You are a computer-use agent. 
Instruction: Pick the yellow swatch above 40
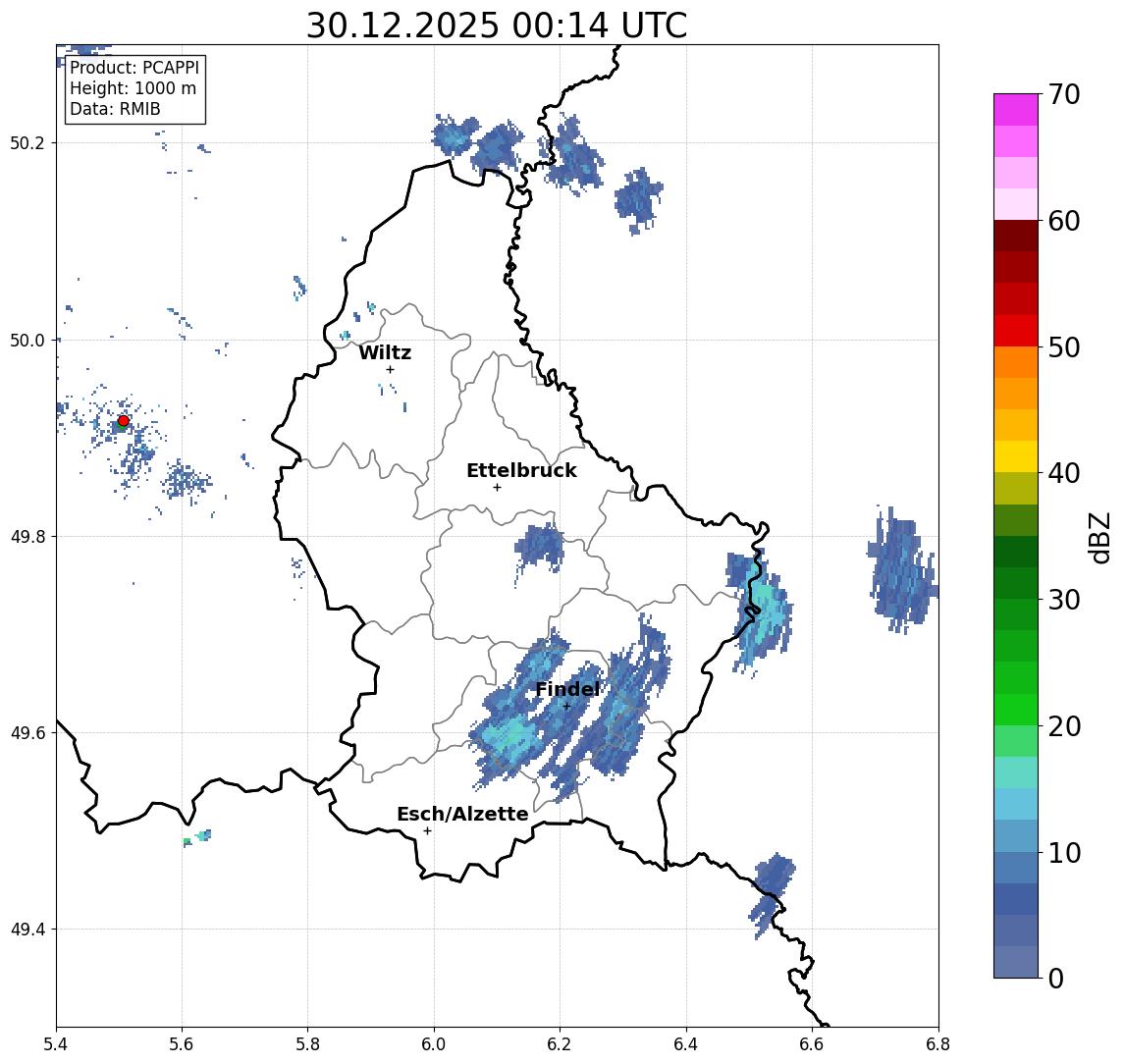pos(1016,456)
